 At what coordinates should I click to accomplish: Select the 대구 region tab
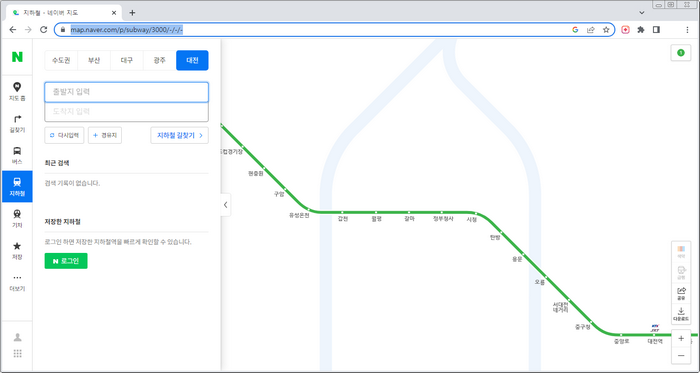pos(127,60)
